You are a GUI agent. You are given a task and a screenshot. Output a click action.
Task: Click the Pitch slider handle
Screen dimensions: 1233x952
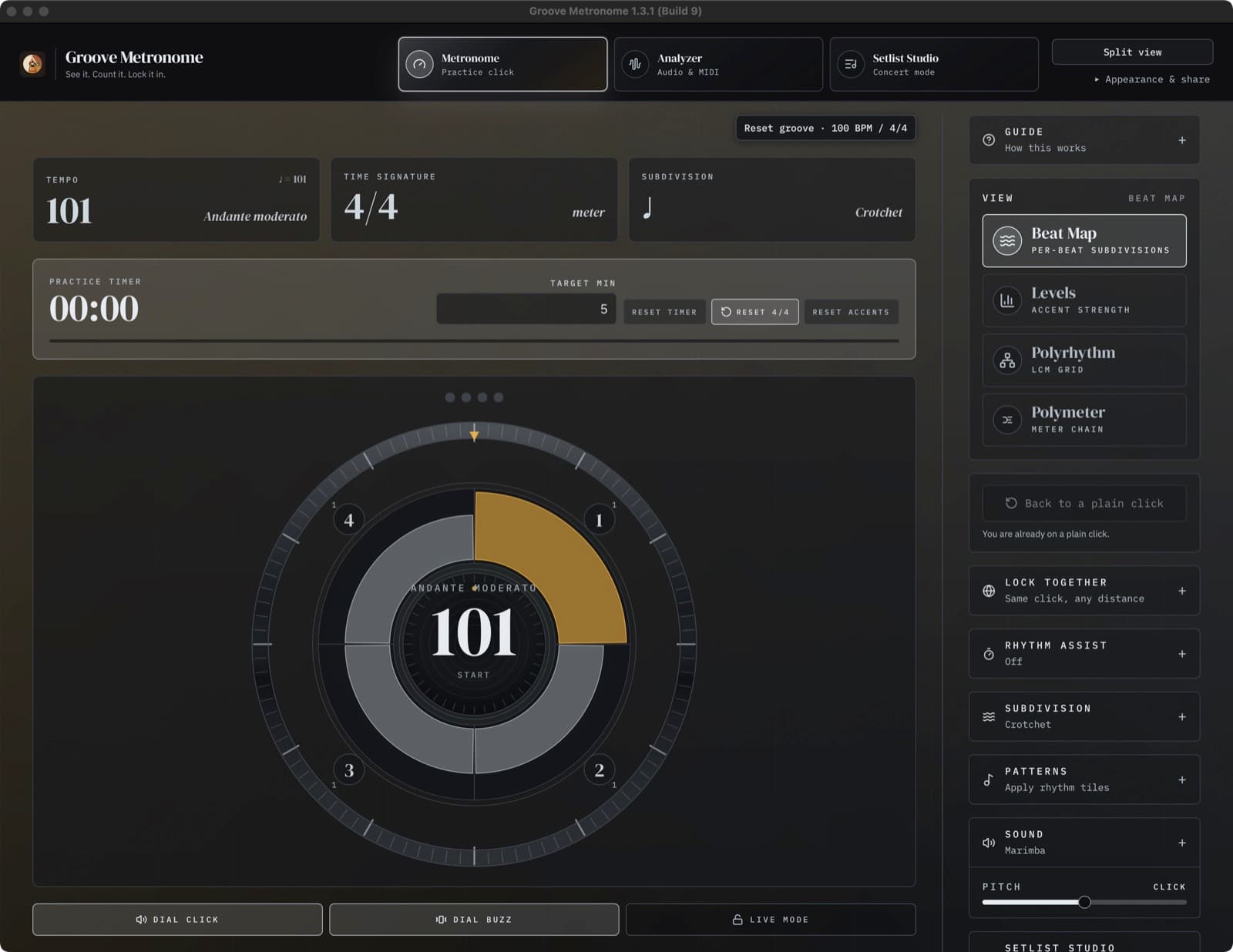pos(1084,902)
